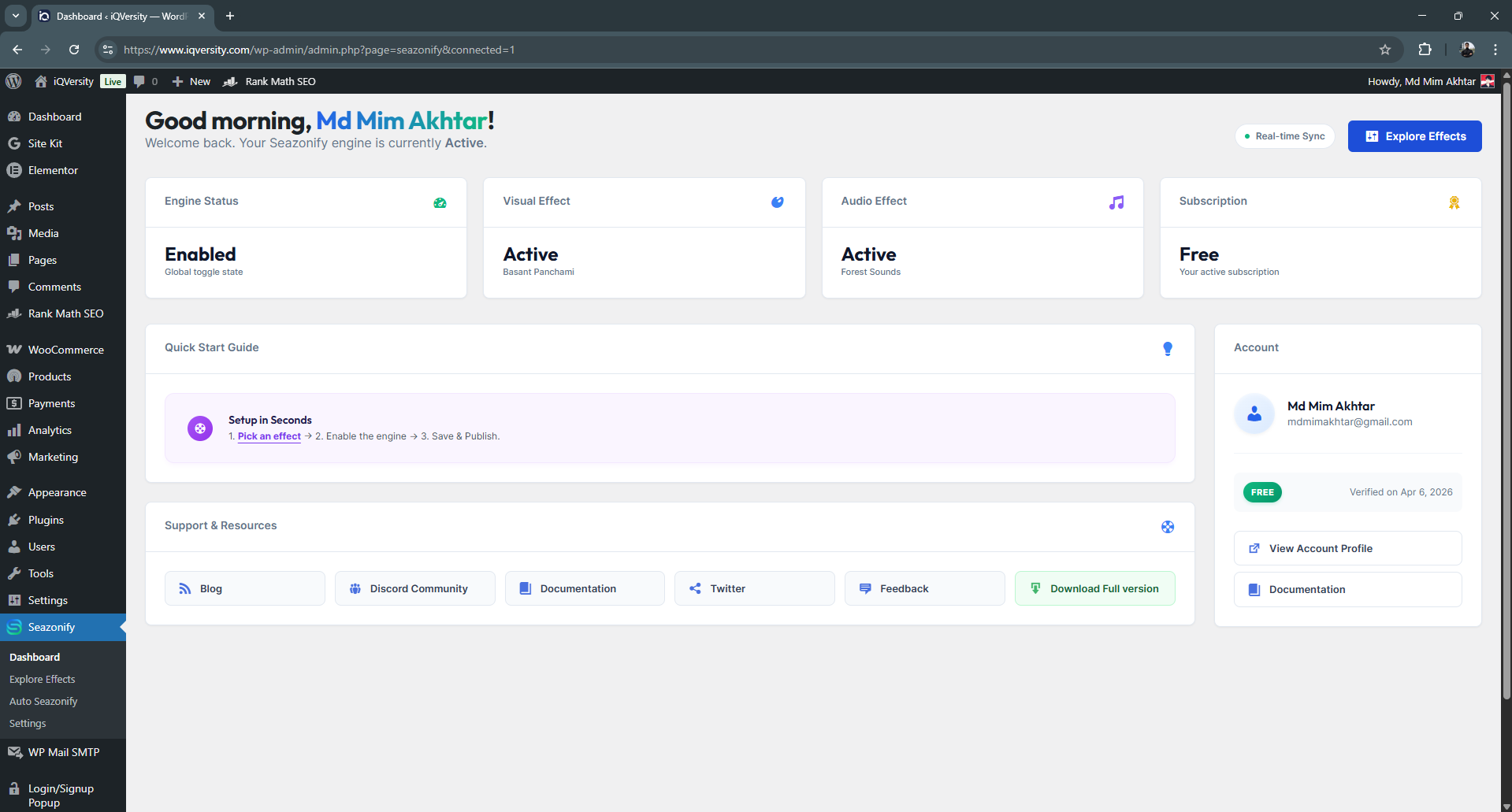Click the Support & Resources lifebuoy icon
Viewport: 1512px width, 812px height.
(1168, 527)
